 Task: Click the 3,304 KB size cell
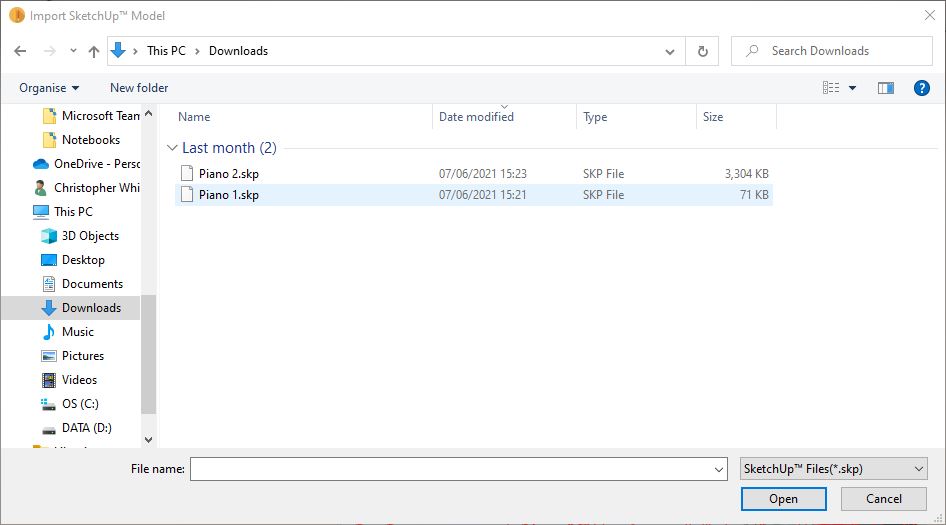(x=746, y=174)
